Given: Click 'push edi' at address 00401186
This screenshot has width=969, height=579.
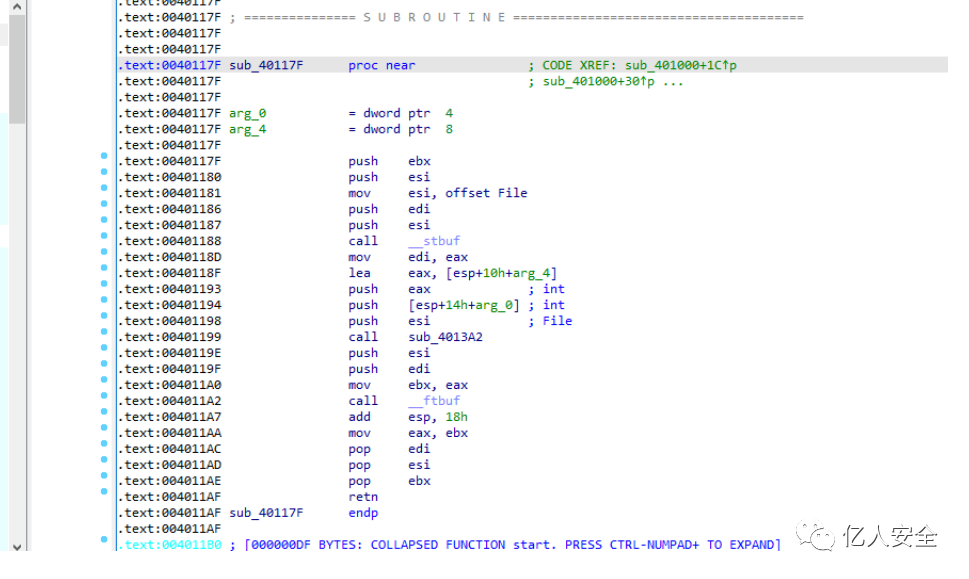Looking at the screenshot, I should pyautogui.click(x=389, y=209).
